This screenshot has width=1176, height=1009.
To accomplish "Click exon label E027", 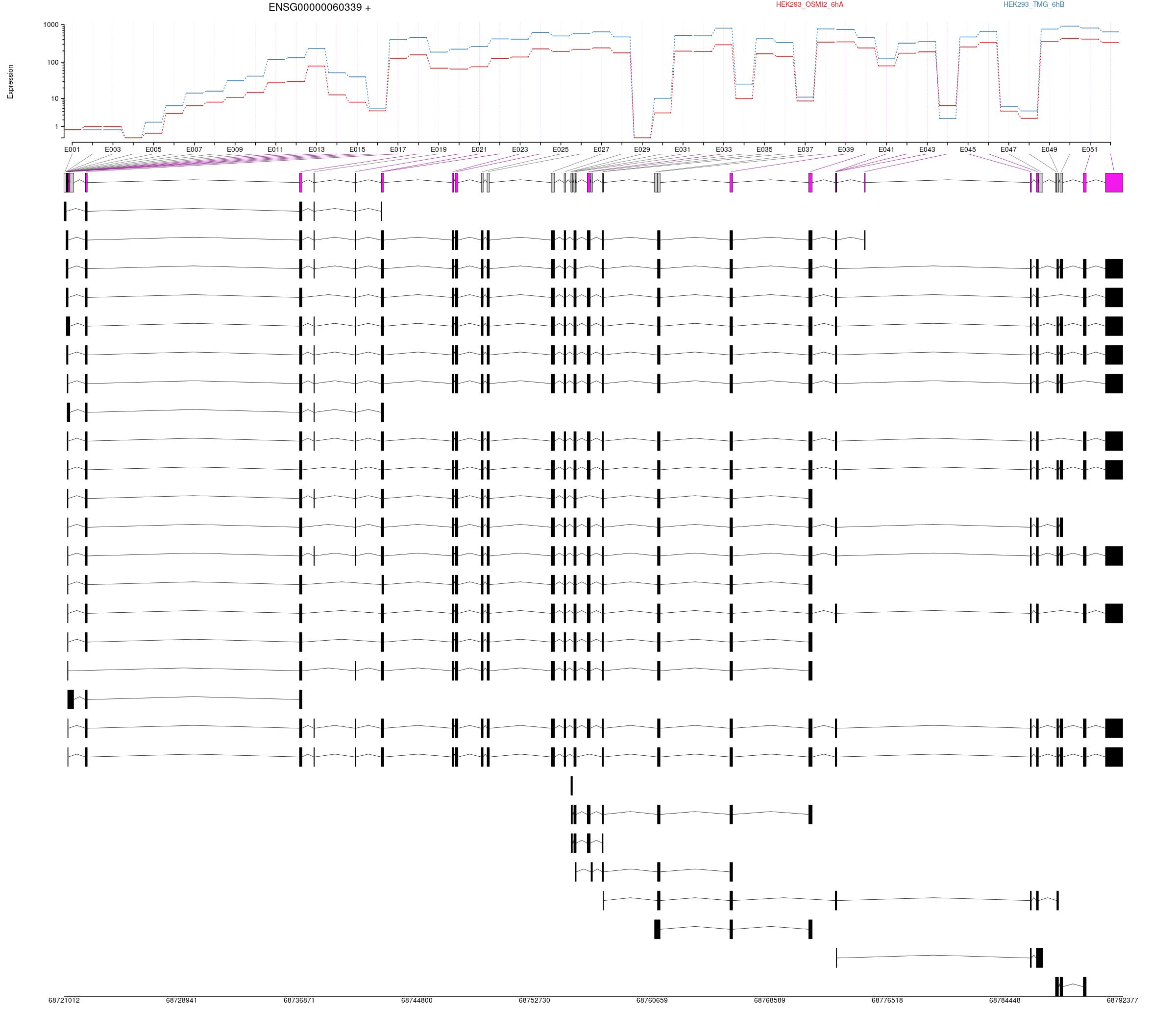I will [601, 150].
